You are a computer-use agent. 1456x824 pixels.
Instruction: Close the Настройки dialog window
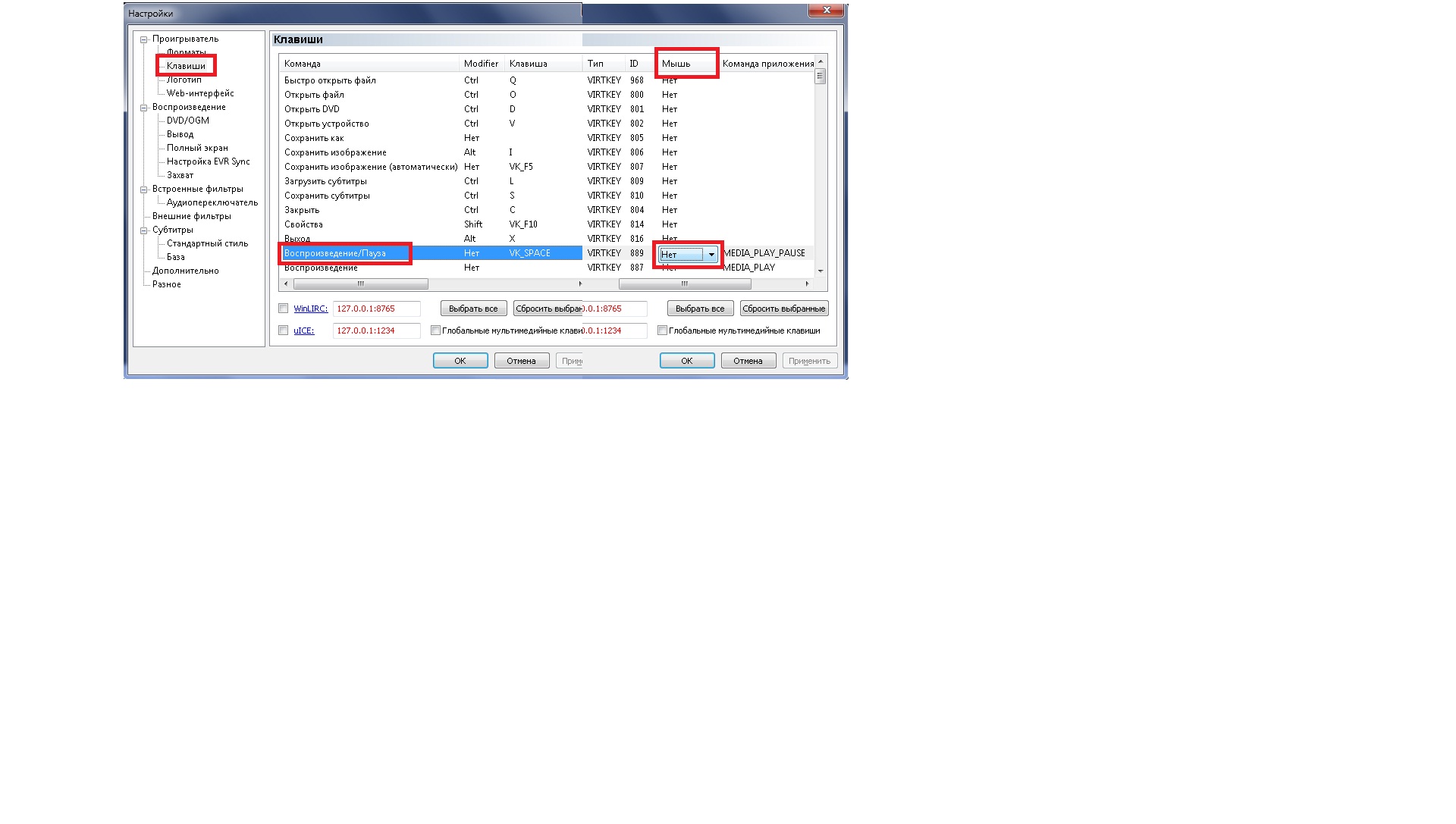827,10
